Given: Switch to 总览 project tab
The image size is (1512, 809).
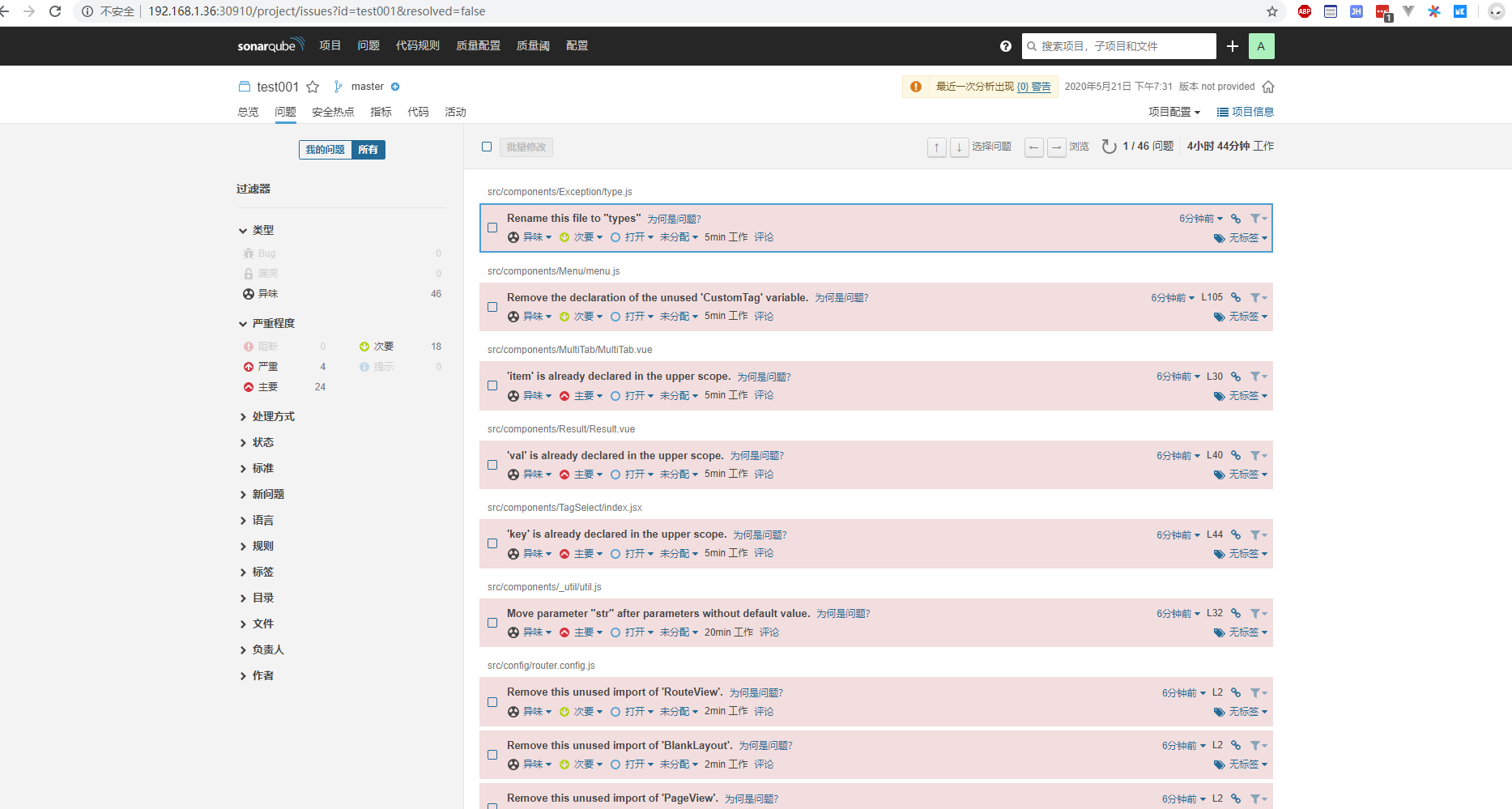Looking at the screenshot, I should tap(248, 112).
